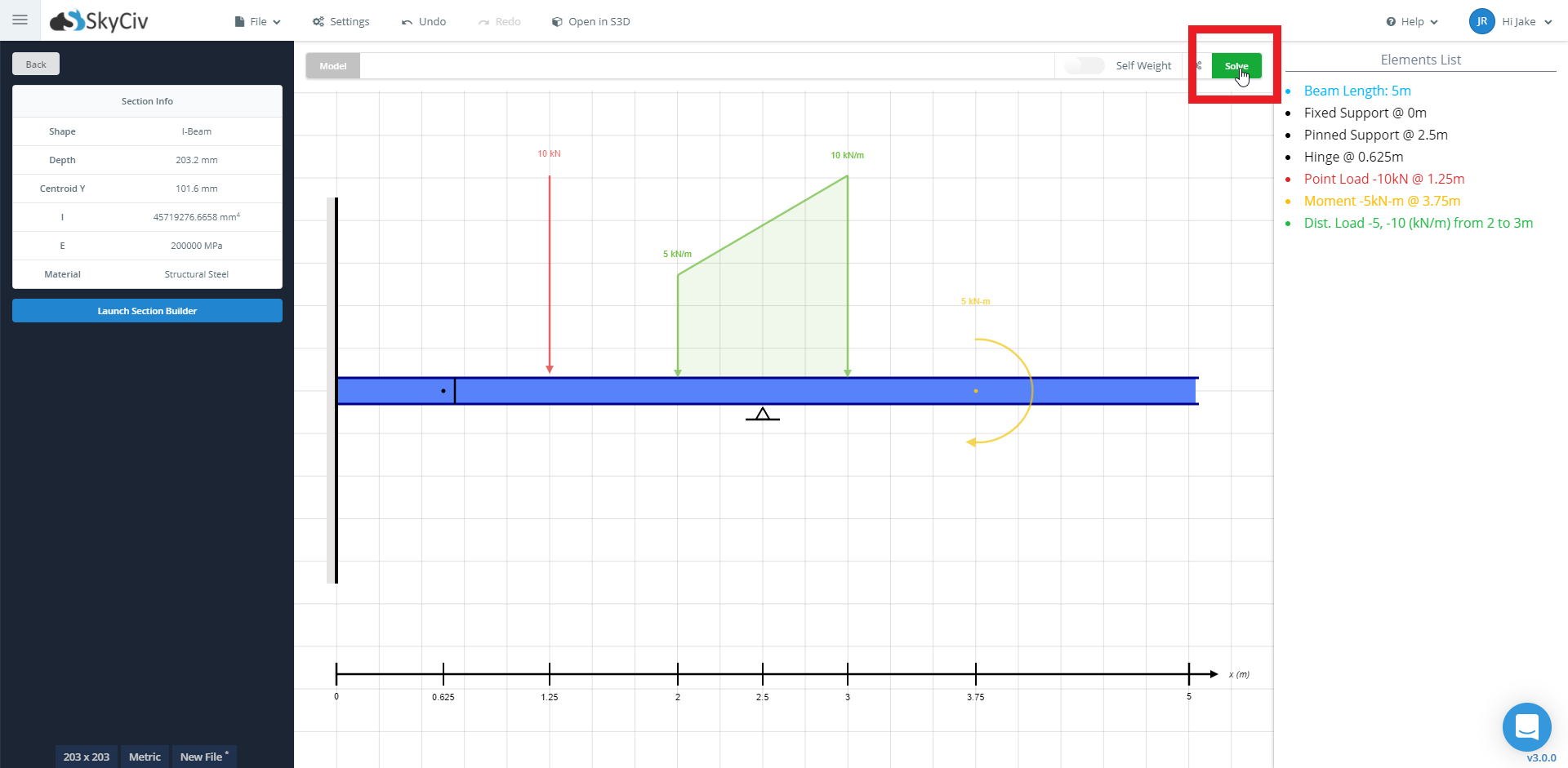Click the 203 x 203 section button
1568x768 pixels.
click(x=87, y=757)
